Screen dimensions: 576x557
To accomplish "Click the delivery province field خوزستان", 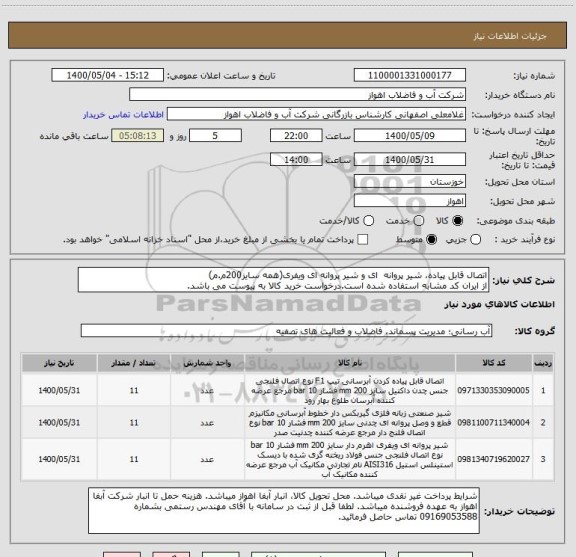I will click(x=410, y=182).
